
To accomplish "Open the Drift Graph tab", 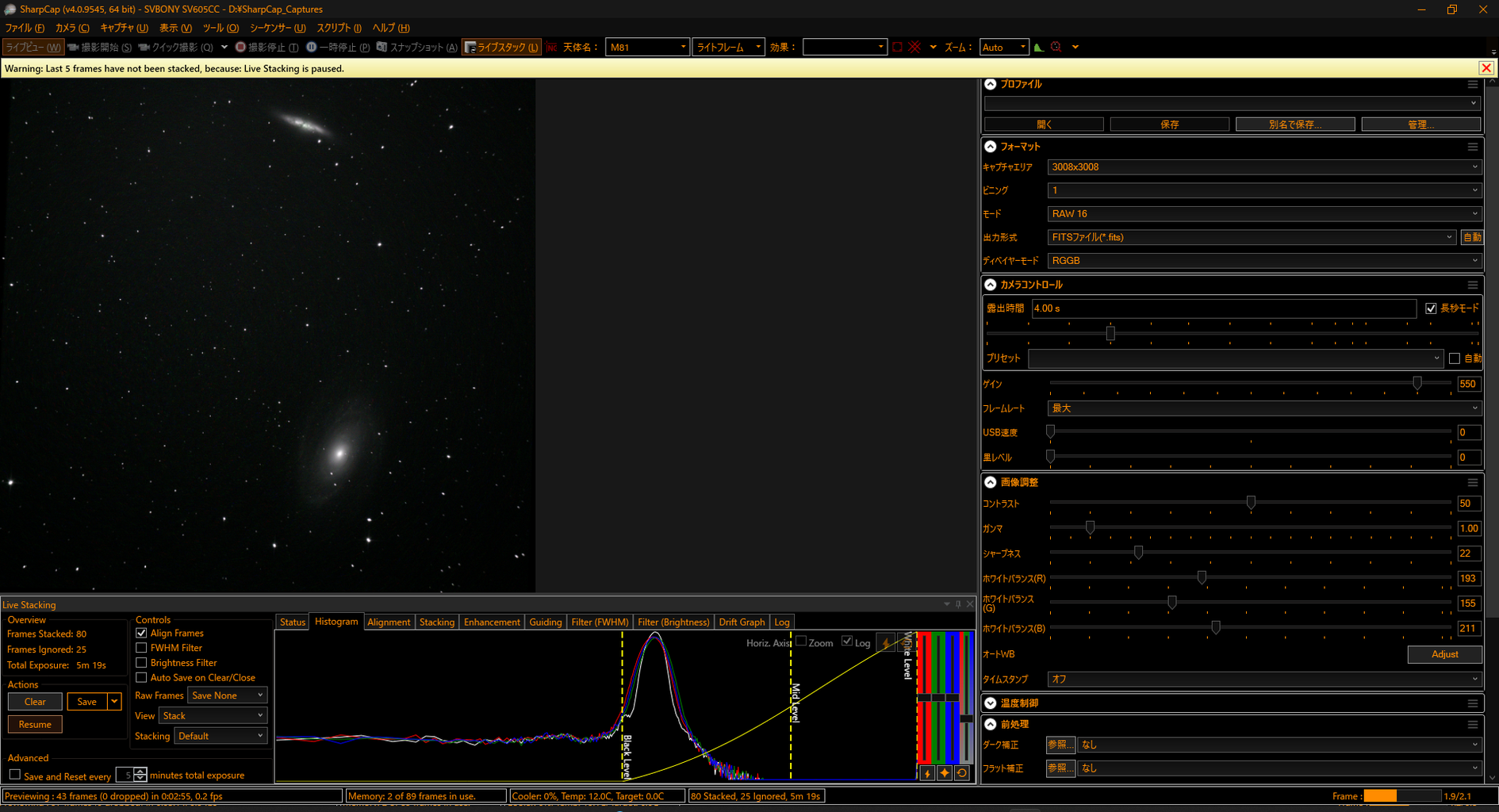I will point(742,622).
